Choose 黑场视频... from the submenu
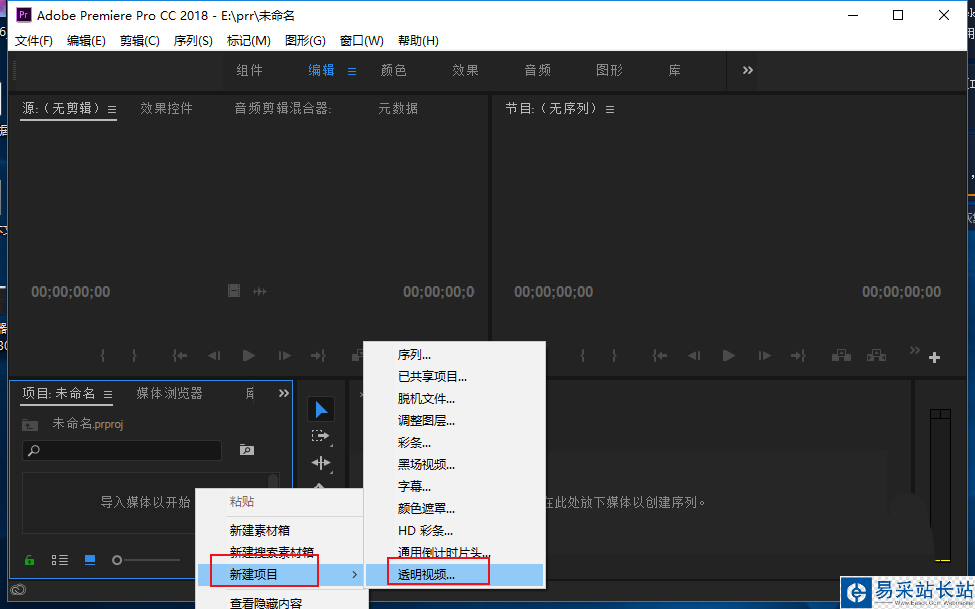The width and height of the screenshot is (975, 609). pos(455,465)
